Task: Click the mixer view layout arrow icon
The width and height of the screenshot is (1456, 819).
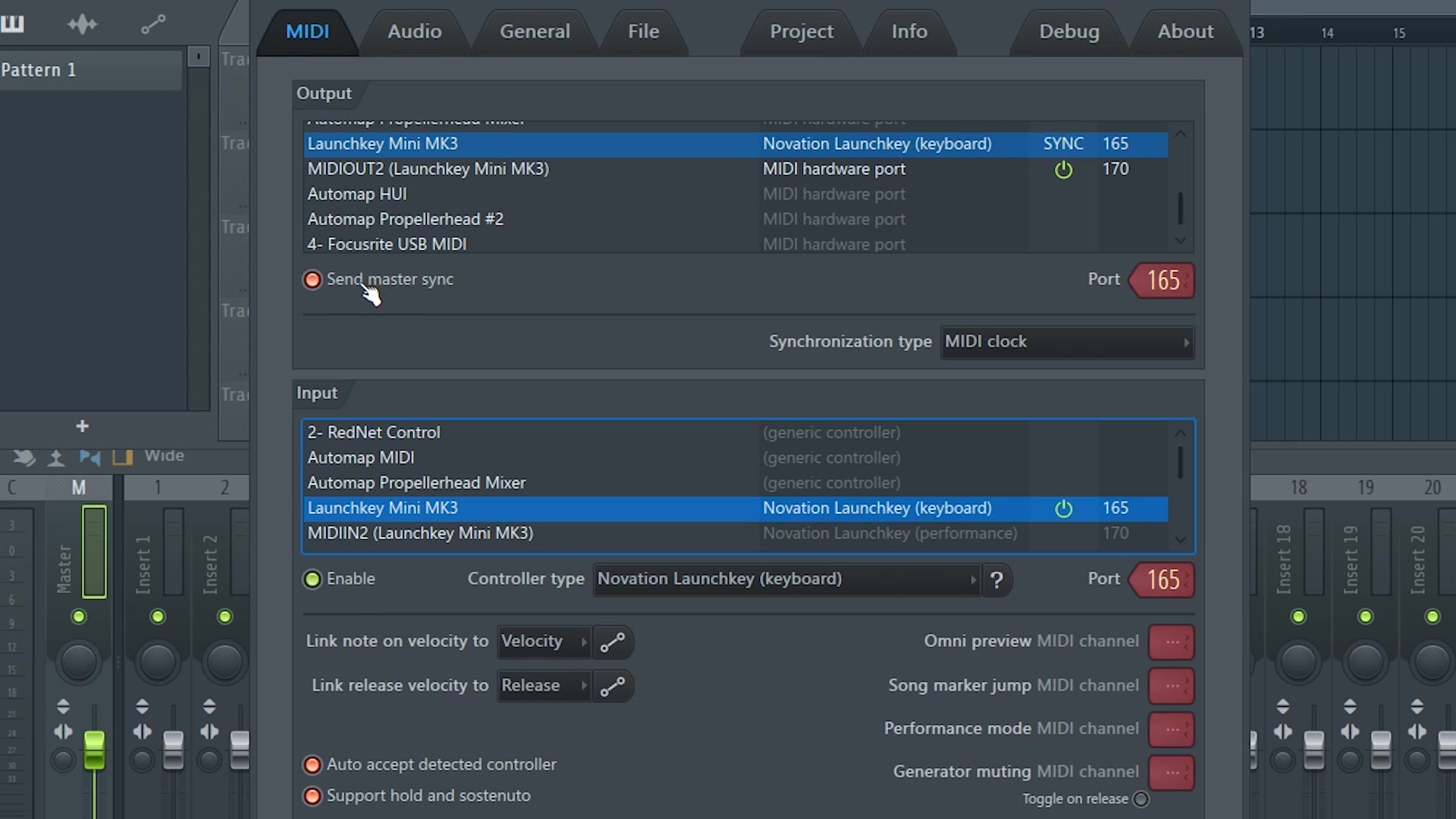Action: pos(24,457)
